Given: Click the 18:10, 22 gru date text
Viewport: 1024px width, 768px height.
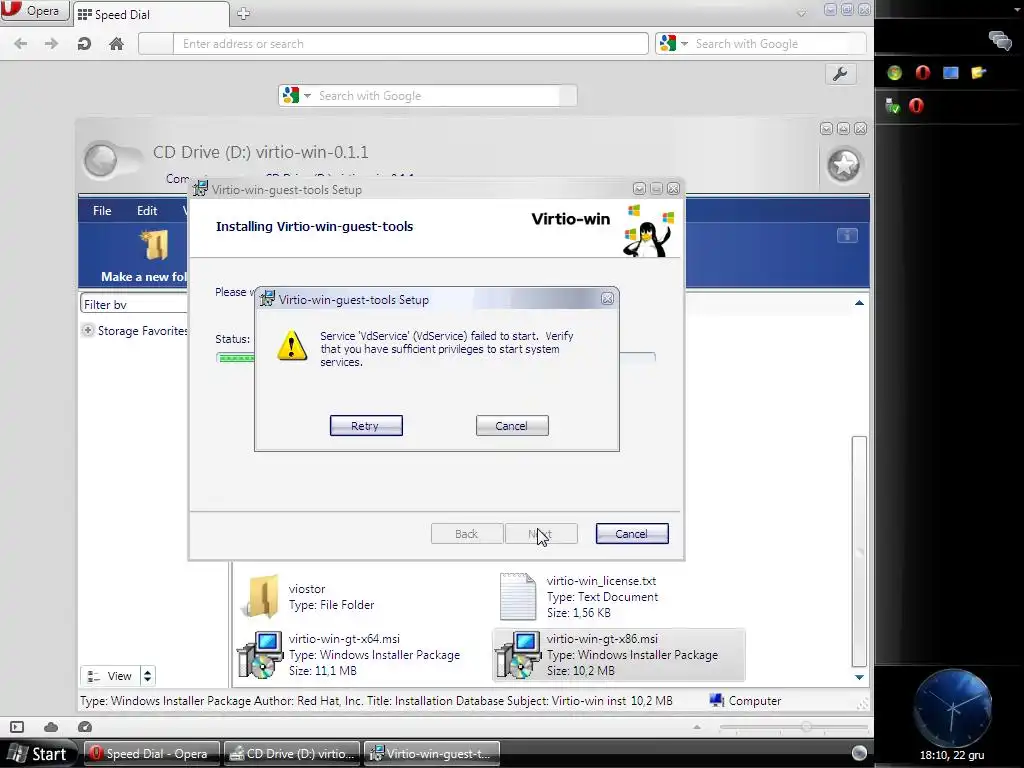Looking at the screenshot, I should (x=952, y=755).
